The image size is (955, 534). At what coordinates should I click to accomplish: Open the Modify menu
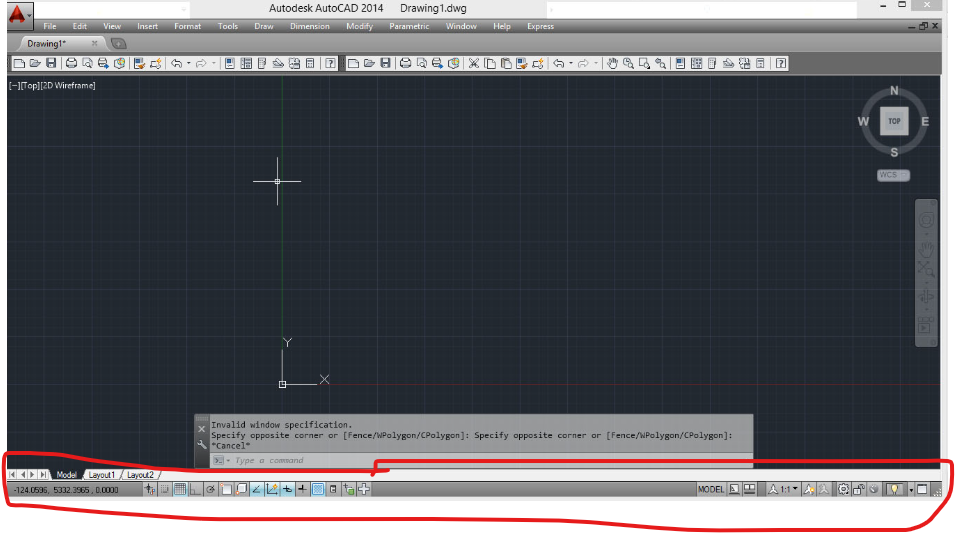[359, 26]
